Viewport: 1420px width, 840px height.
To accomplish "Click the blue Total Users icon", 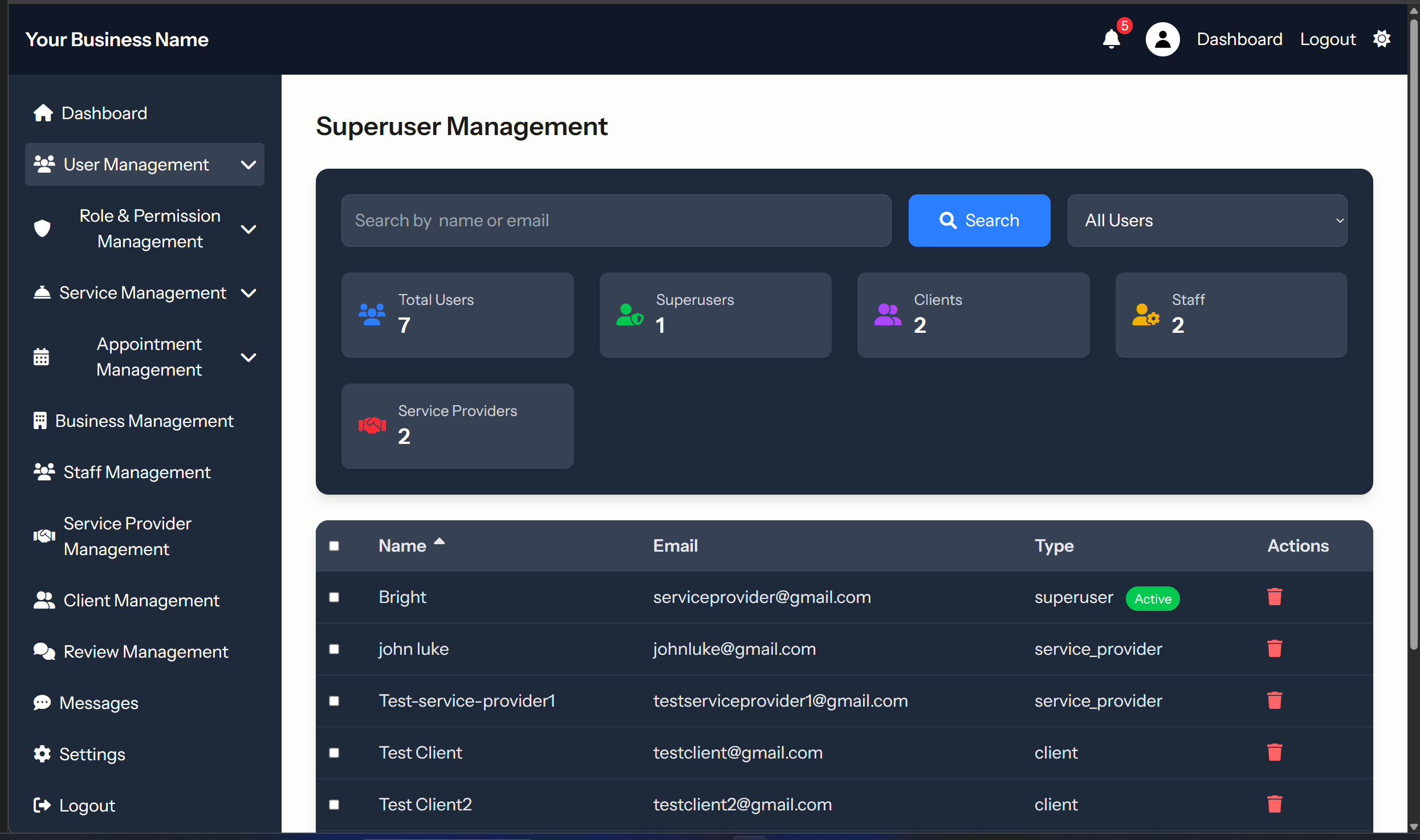I will coord(372,315).
